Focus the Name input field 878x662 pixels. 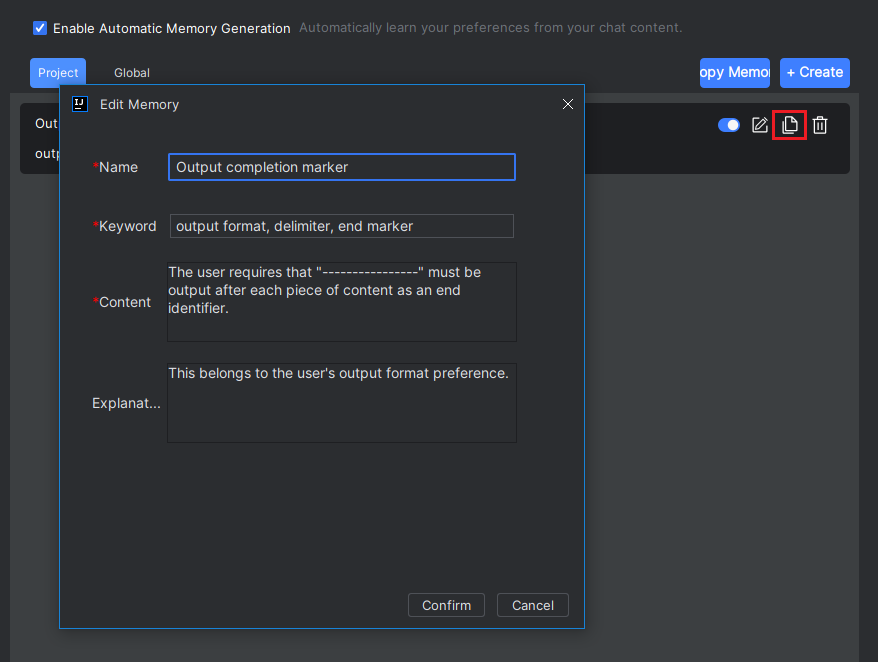pos(342,167)
